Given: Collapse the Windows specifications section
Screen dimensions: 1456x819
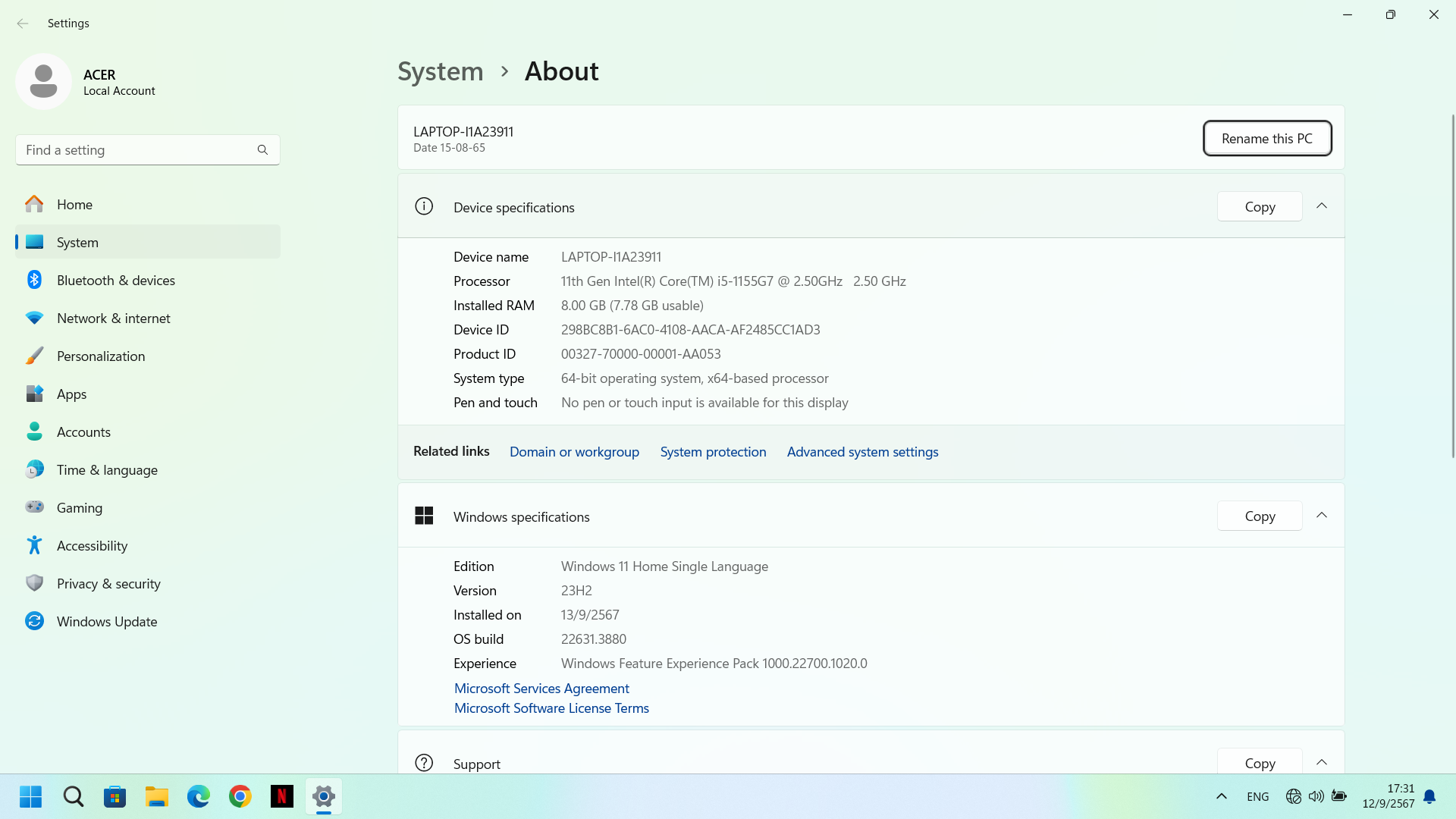Looking at the screenshot, I should (1322, 516).
